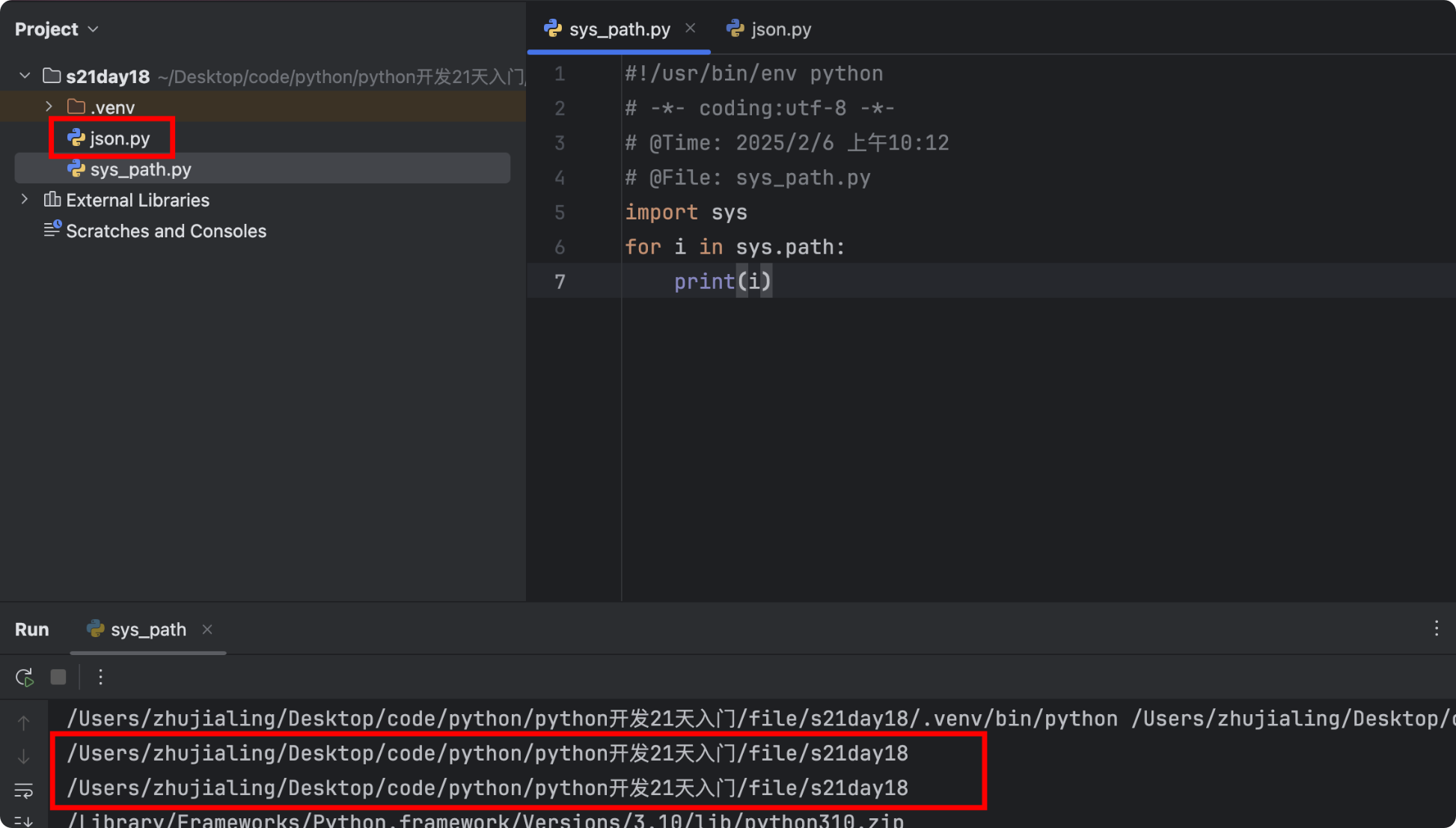
Task: Close the sys_path.py editor tab
Action: point(691,28)
